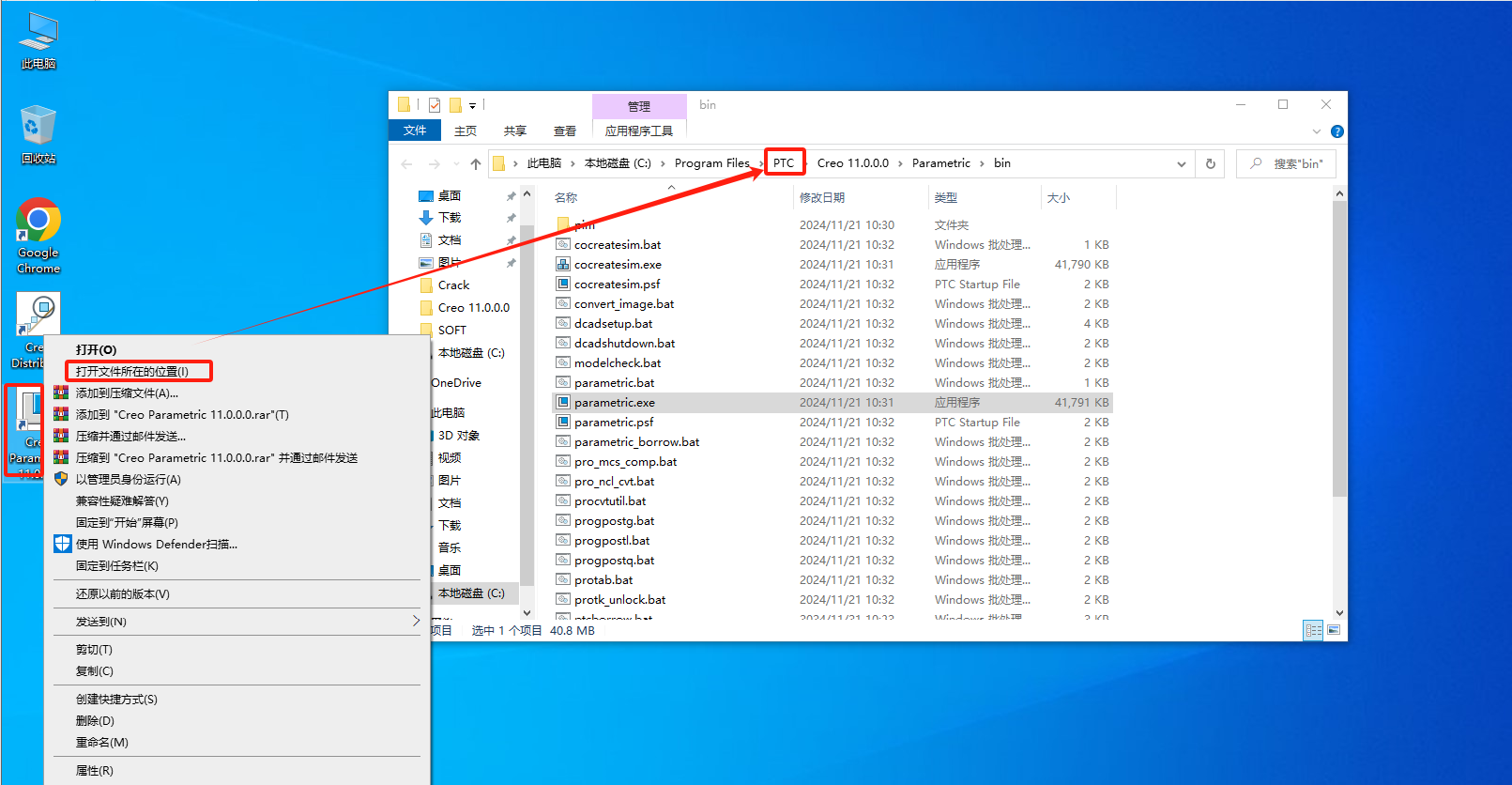Click the Explorer forward navigation arrow

click(434, 163)
